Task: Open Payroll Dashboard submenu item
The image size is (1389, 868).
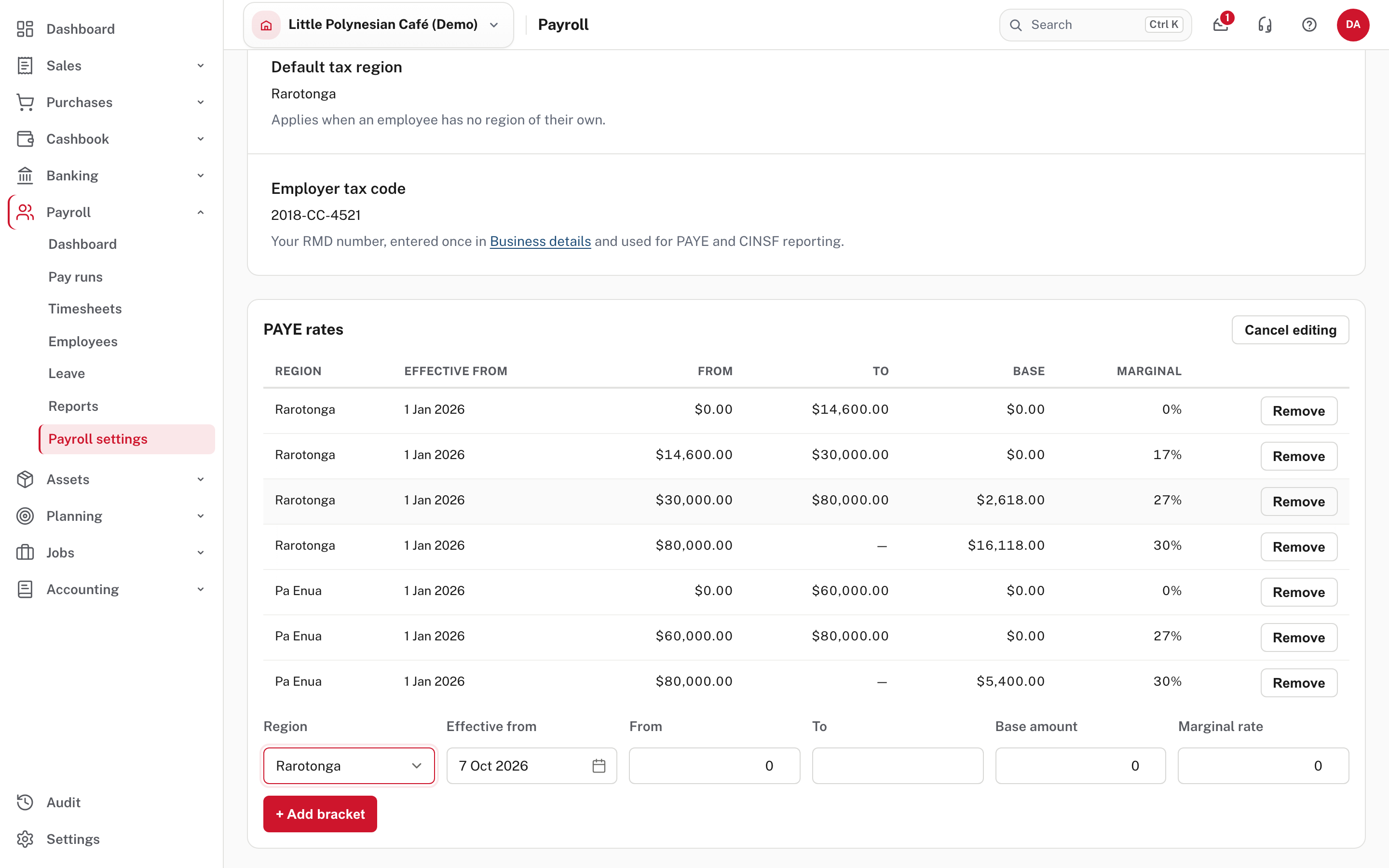Action: click(x=82, y=244)
